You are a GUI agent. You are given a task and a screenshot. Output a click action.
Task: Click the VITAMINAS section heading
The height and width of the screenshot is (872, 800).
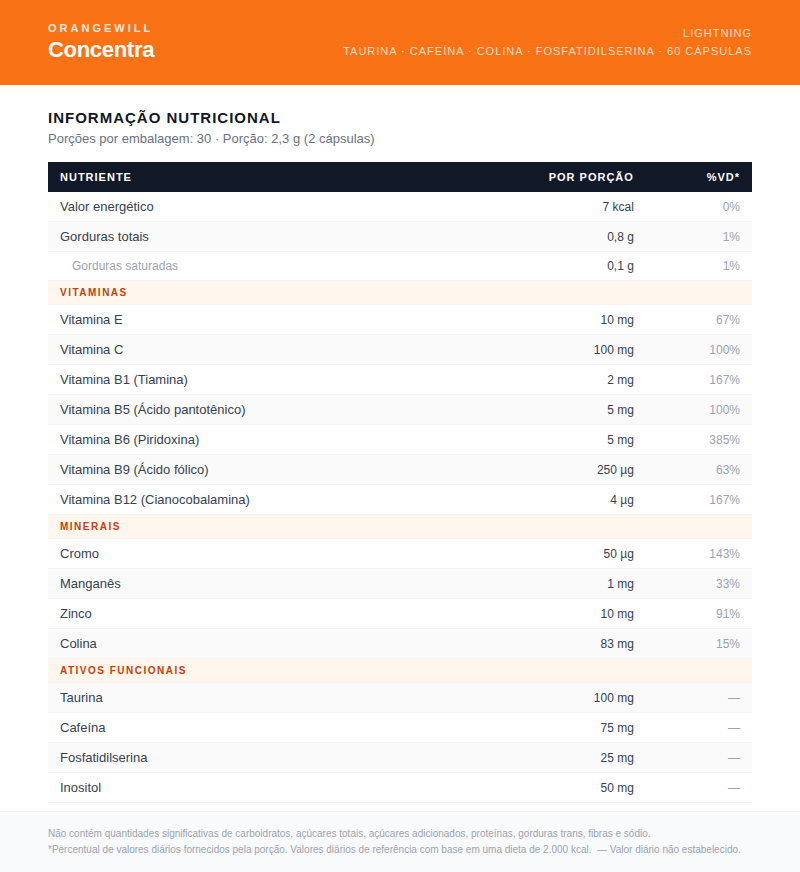(93, 293)
